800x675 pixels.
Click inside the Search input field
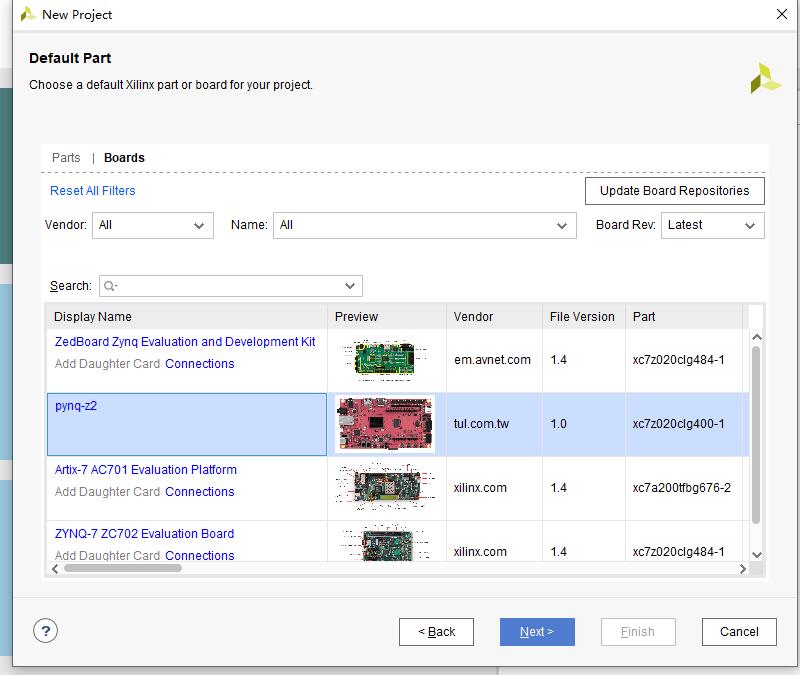tap(231, 286)
